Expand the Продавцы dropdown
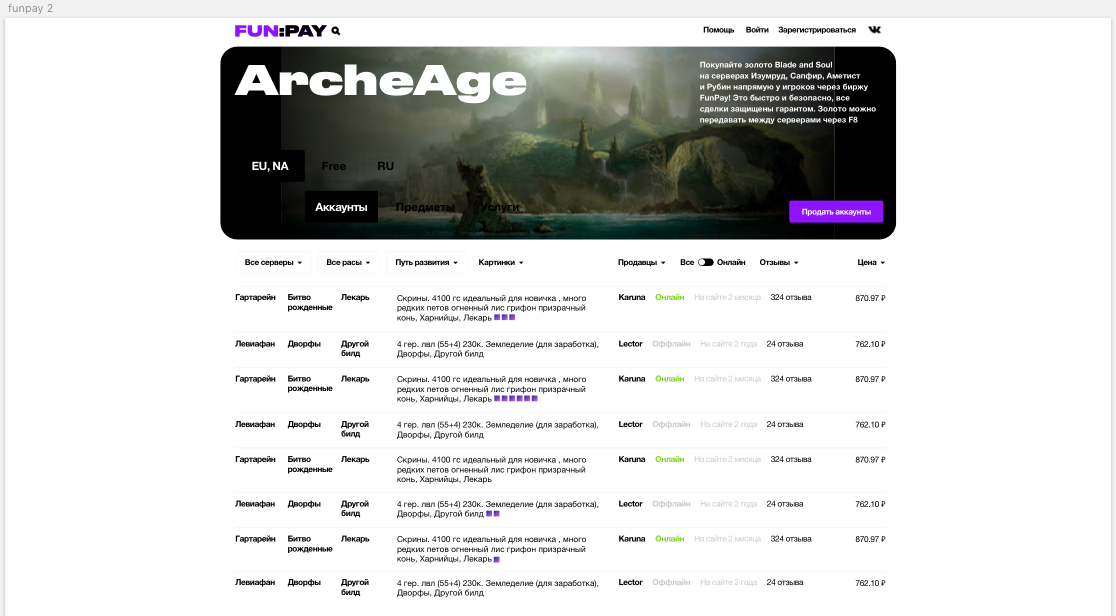Image resolution: width=1116 pixels, height=616 pixels. tap(641, 262)
